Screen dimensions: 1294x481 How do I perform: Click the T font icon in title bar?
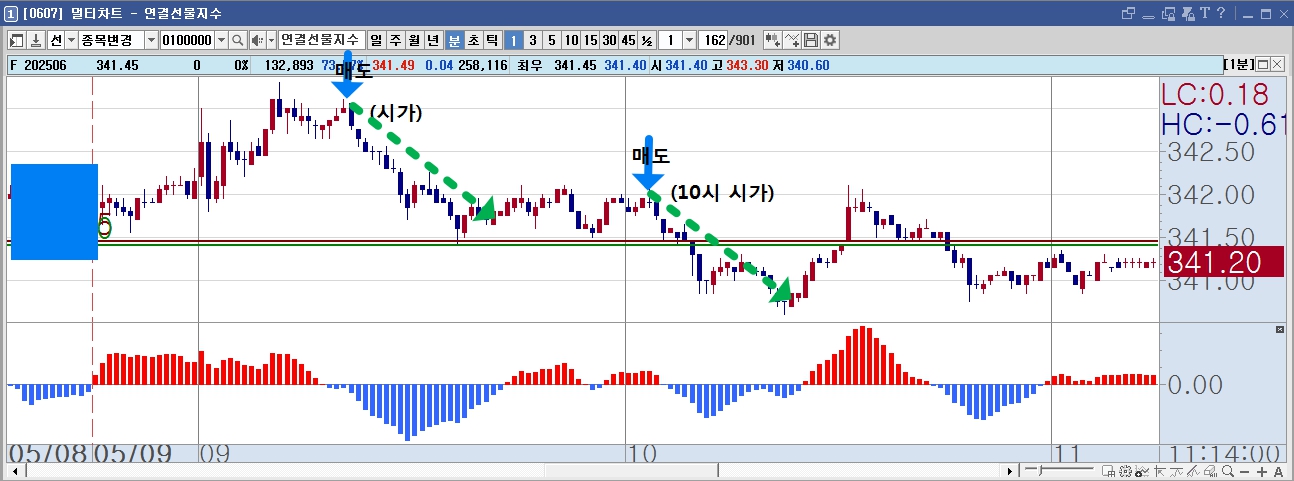1206,13
